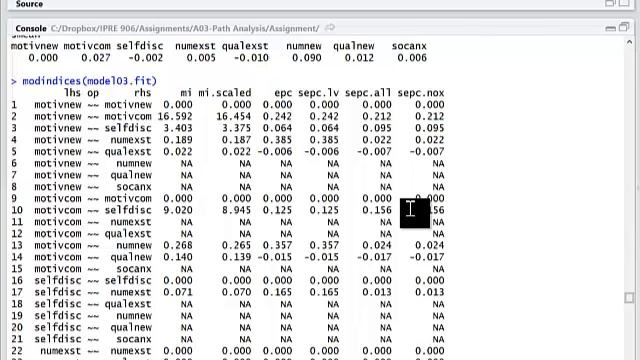Image resolution: width=640 pixels, height=360 pixels.
Task: Click the value 0.090 under numnew
Action: (307, 58)
